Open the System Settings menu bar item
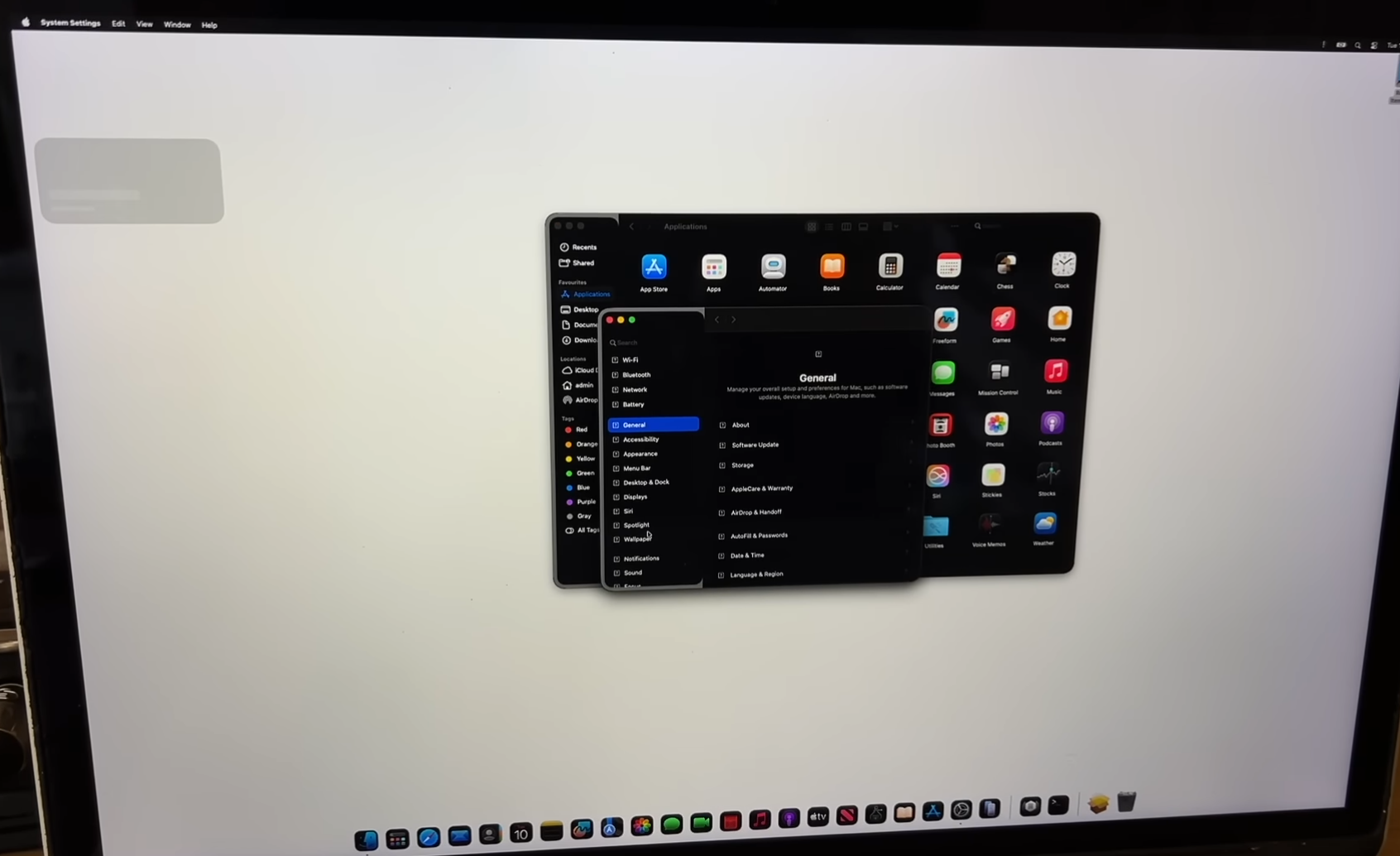 pos(70,23)
